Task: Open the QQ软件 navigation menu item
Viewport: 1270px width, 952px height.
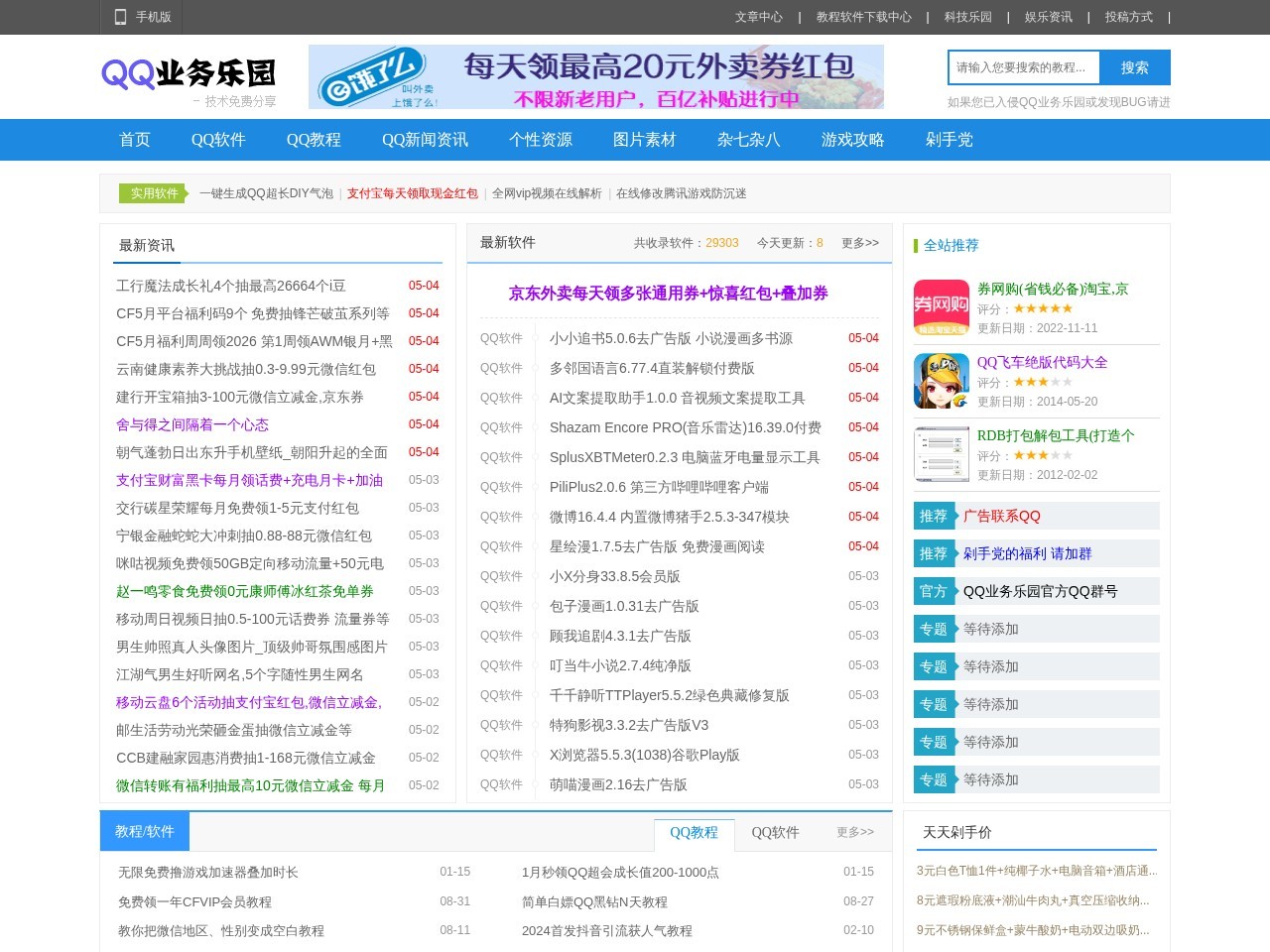Action: [x=218, y=140]
